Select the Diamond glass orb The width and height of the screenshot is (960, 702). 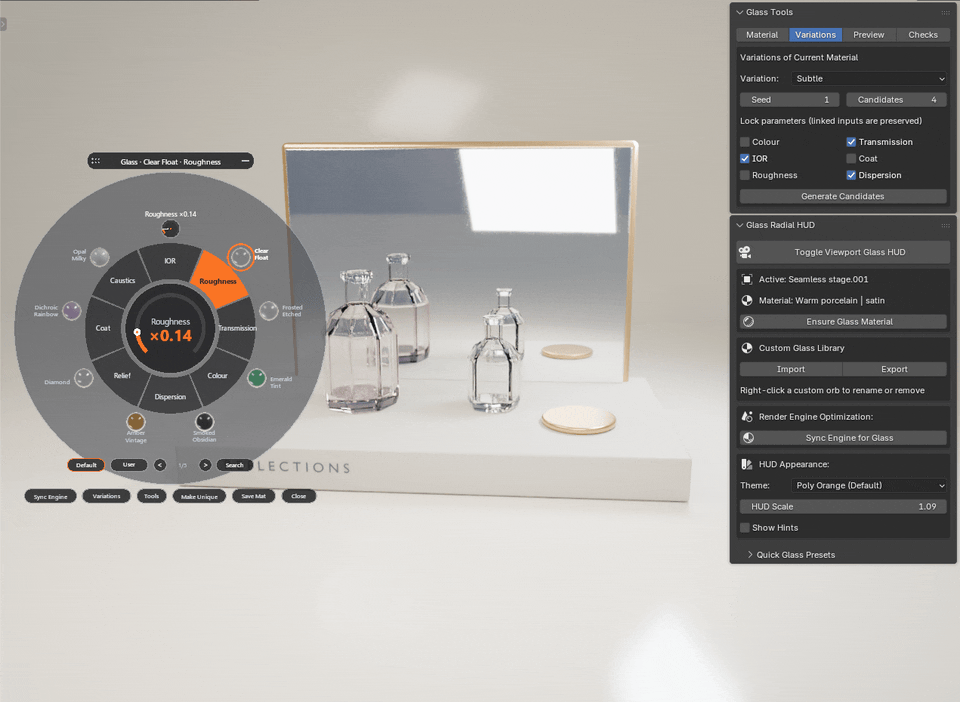coord(83,378)
